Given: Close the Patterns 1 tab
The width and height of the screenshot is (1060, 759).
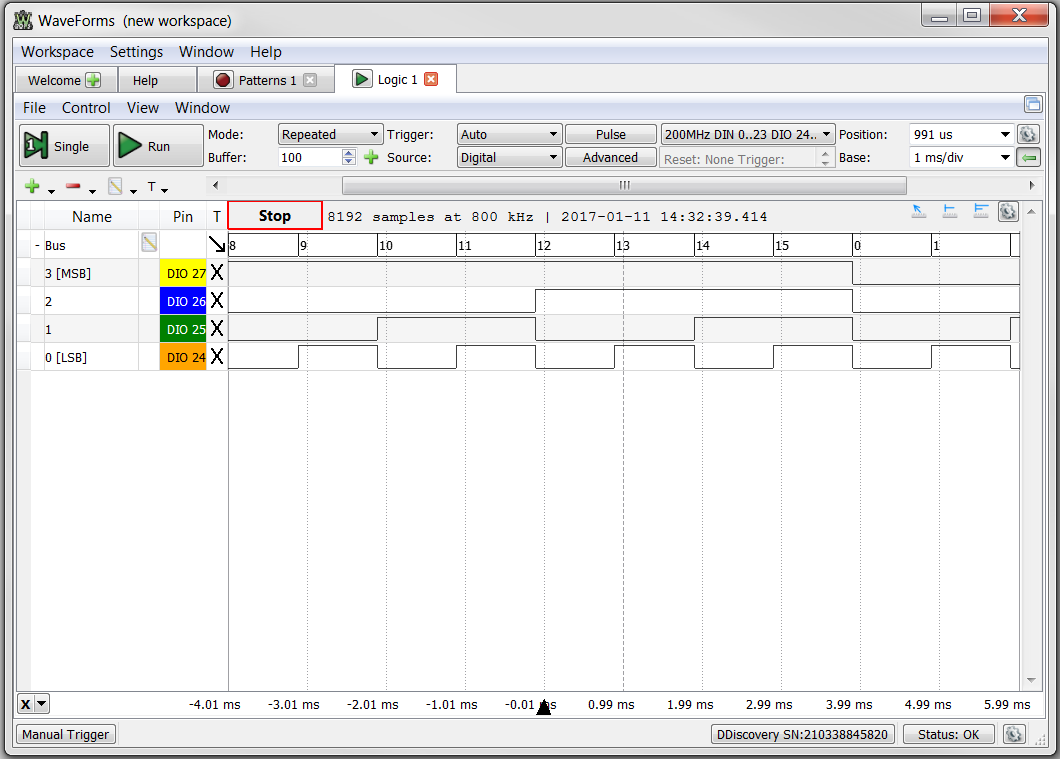Looking at the screenshot, I should tap(310, 80).
